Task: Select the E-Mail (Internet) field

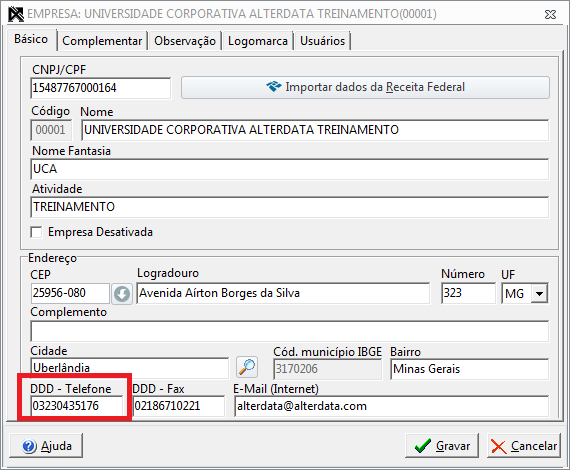Action: pos(392,406)
